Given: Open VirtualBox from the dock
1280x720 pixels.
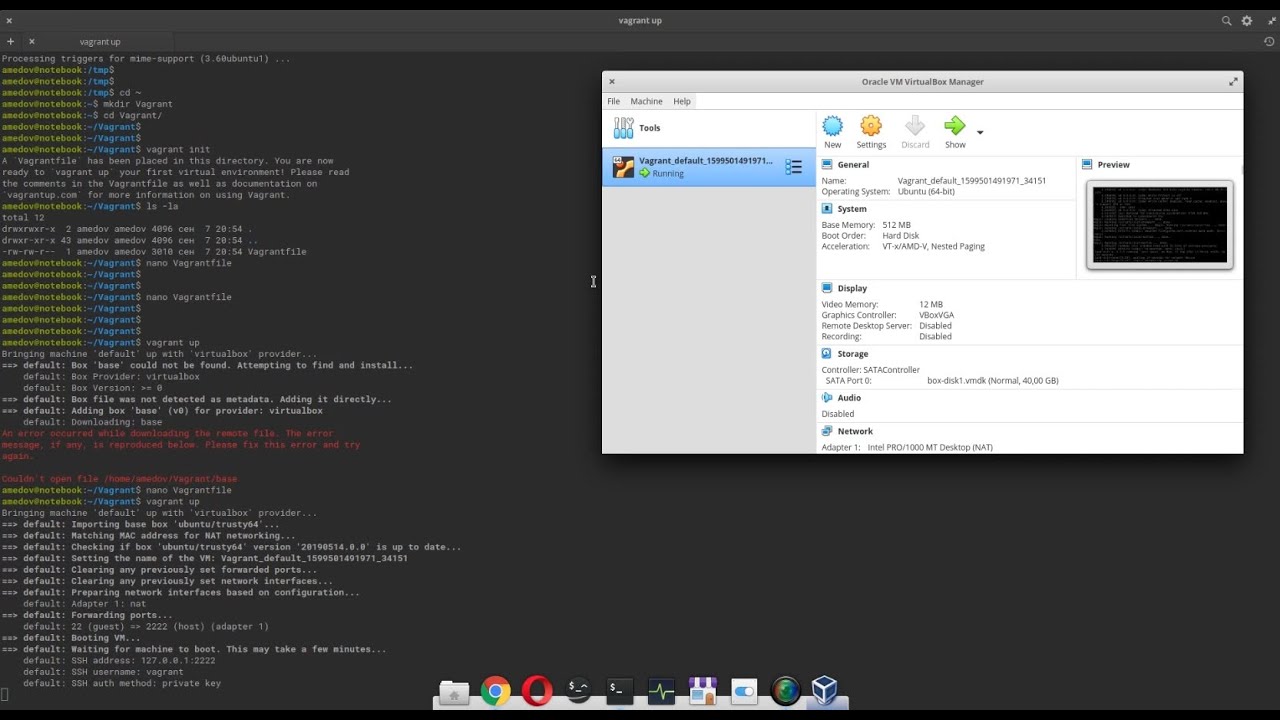Looking at the screenshot, I should [824, 690].
